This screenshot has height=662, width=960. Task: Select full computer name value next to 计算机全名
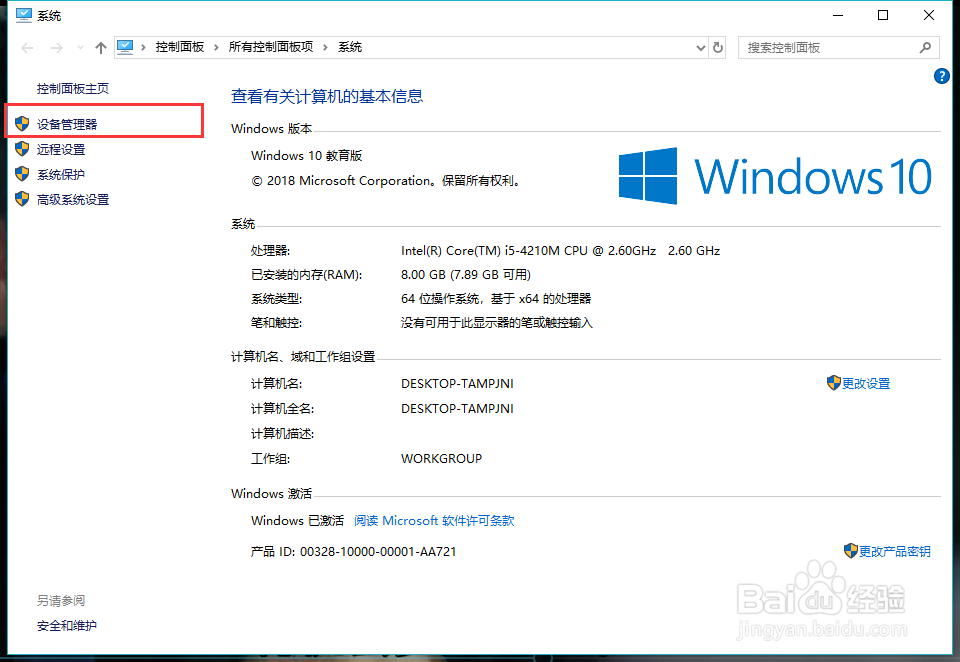pyautogui.click(x=457, y=408)
